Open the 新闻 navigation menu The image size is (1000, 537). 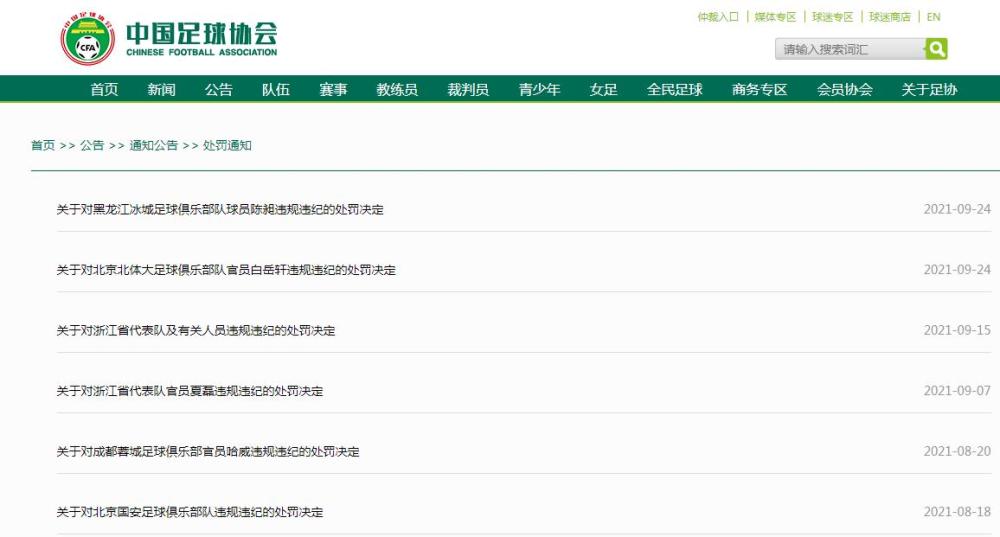click(161, 90)
